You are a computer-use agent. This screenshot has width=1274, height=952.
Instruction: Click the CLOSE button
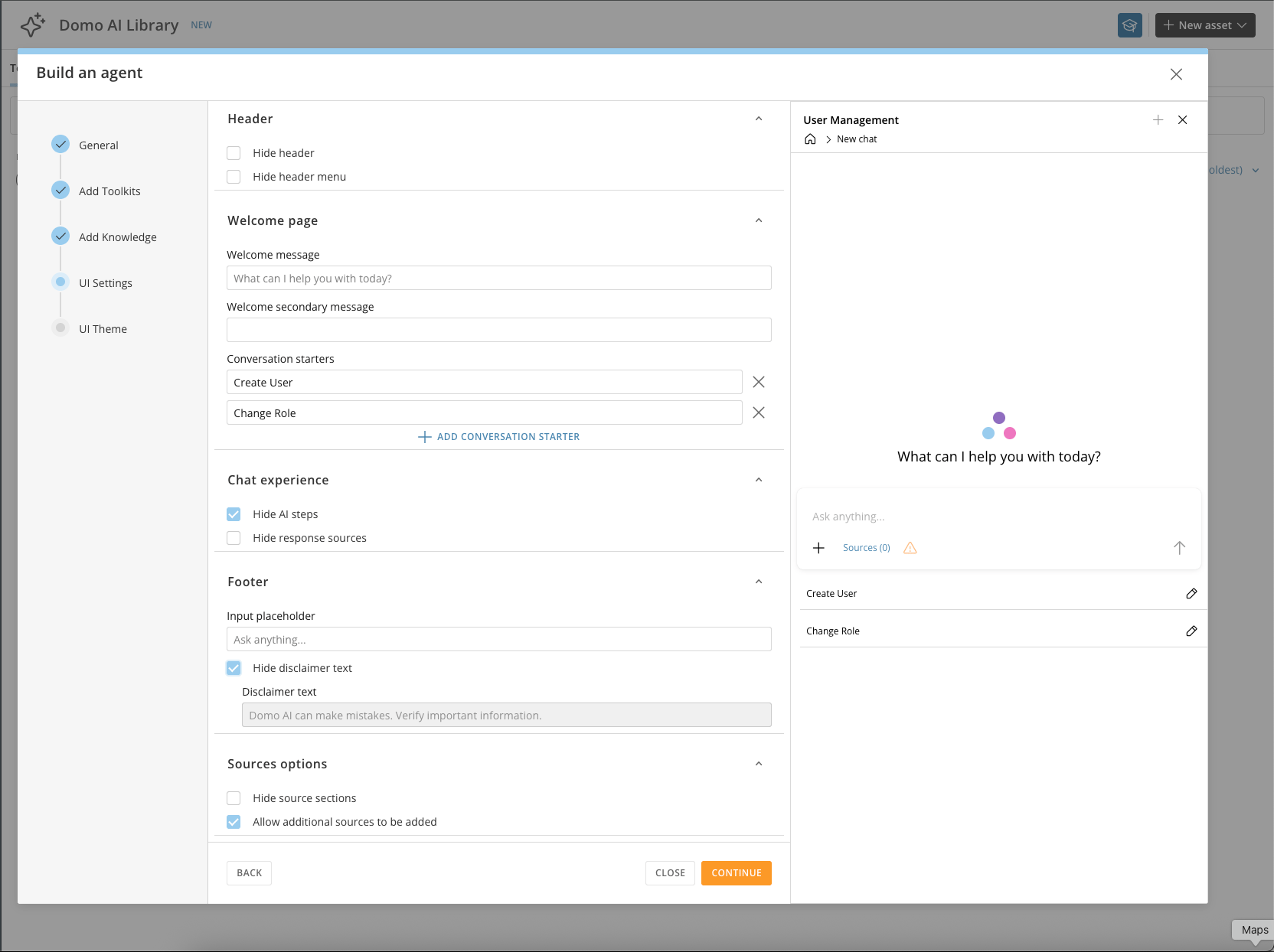(x=670, y=873)
